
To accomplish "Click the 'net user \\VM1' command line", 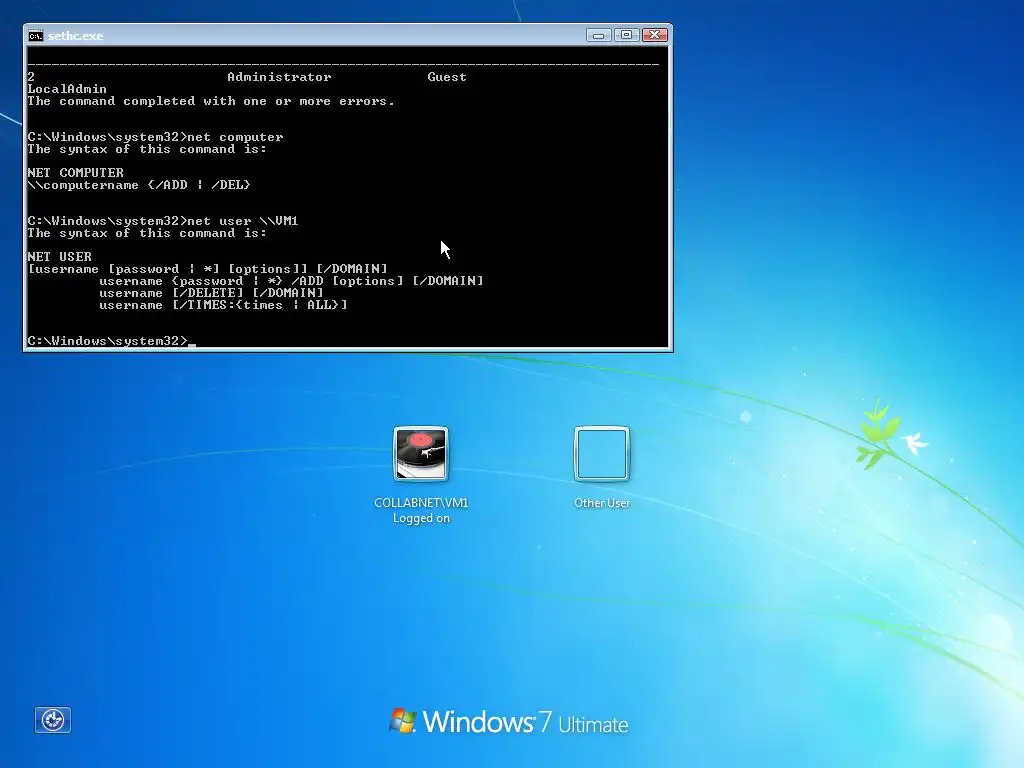I will 163,221.
